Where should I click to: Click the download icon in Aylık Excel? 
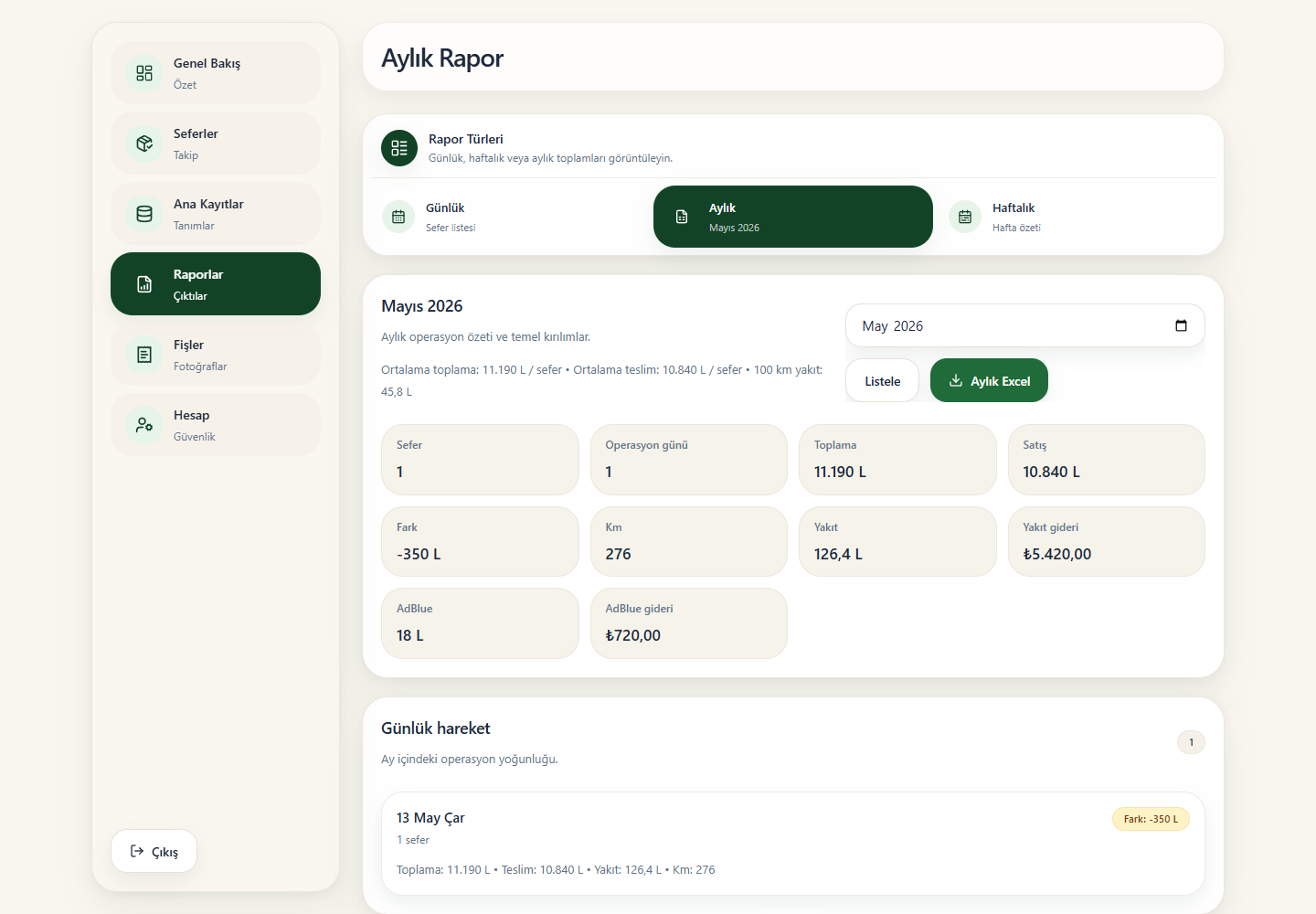tap(956, 380)
